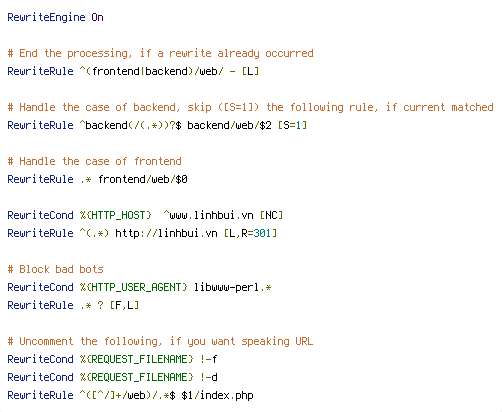Click the [F,L] forbidden flag
This screenshot has height=412, width=502.
pyautogui.click(x=124, y=305)
